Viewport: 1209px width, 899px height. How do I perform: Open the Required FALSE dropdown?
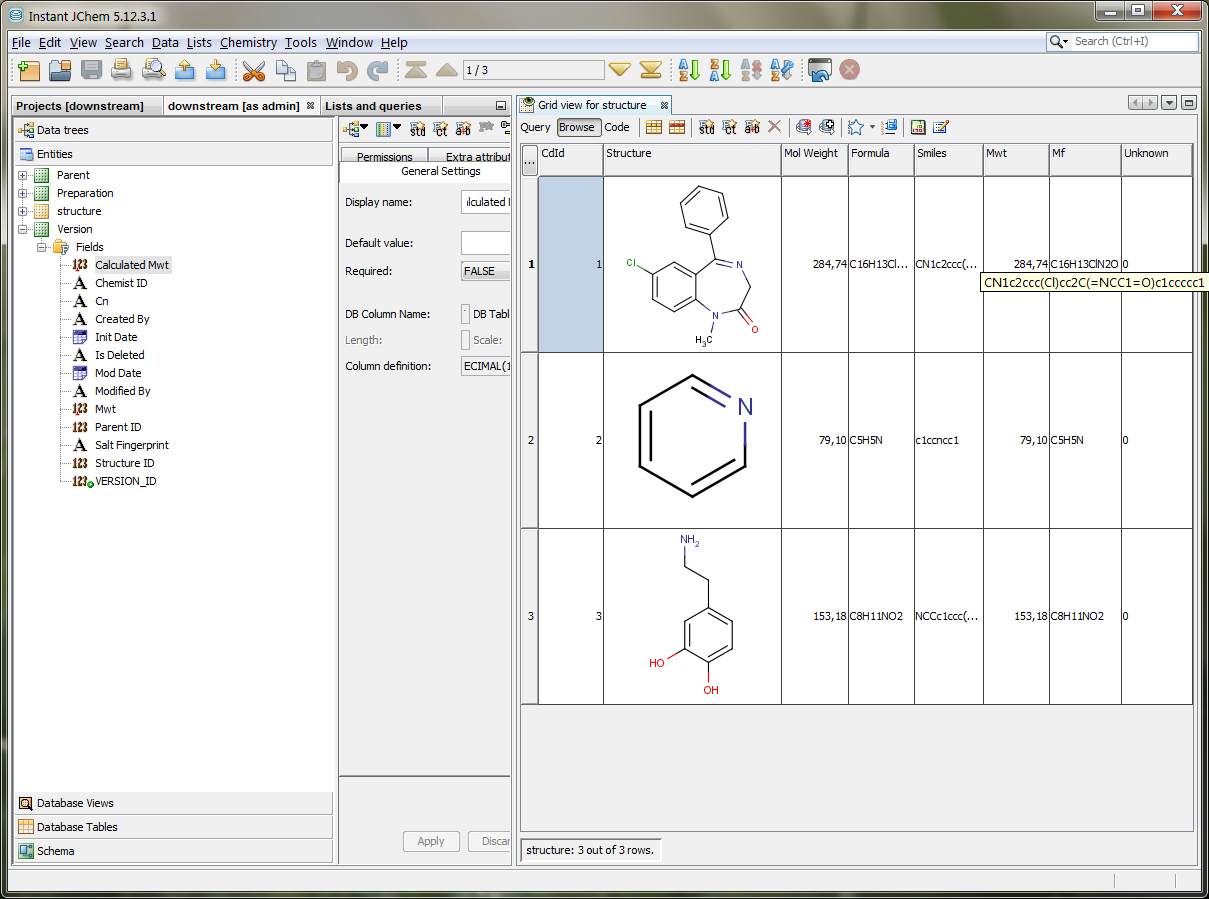click(485, 271)
